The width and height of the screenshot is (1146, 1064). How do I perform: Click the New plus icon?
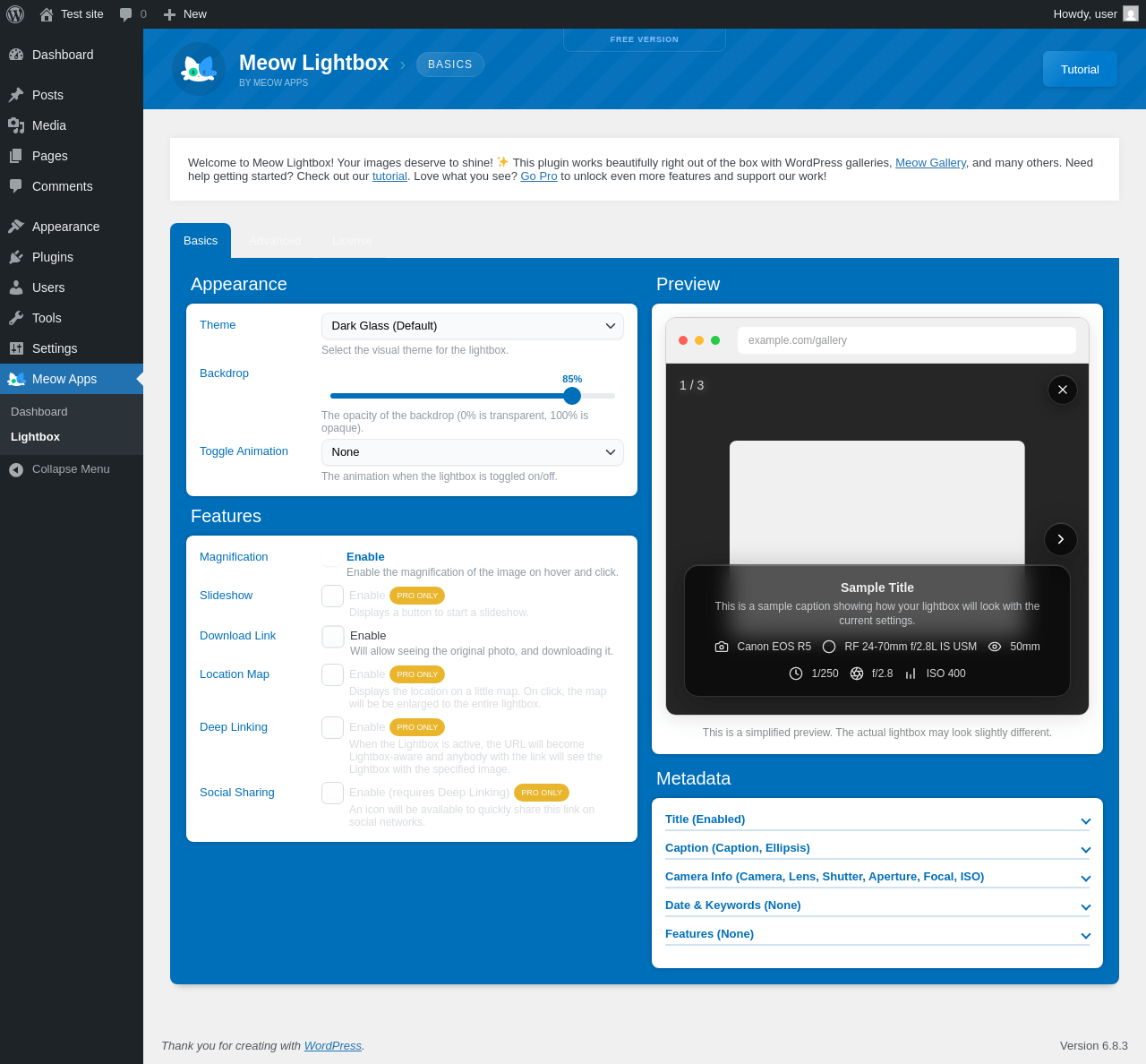tap(169, 14)
